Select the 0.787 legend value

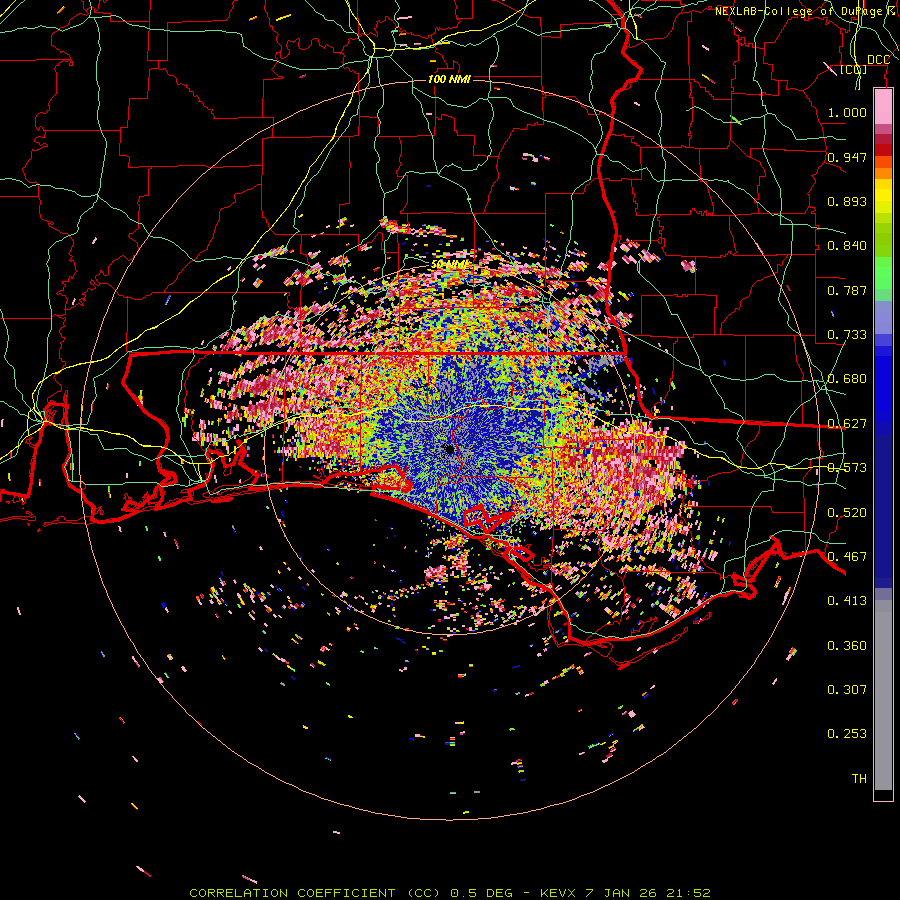click(847, 290)
